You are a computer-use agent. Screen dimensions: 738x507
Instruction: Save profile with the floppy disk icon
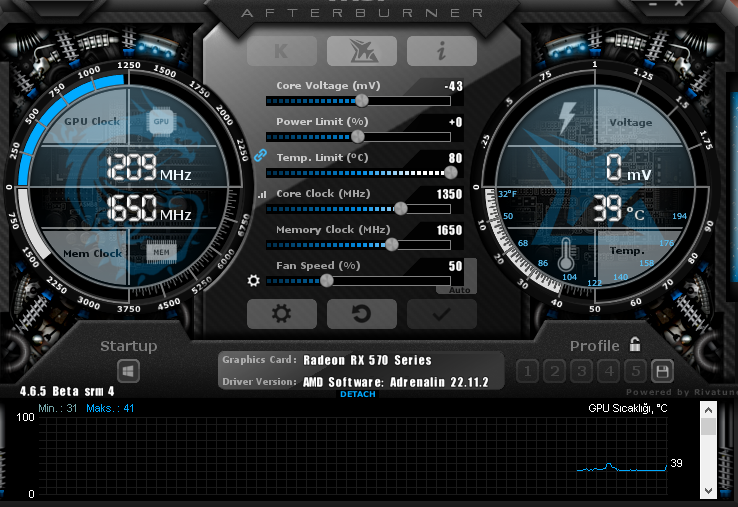pos(662,371)
